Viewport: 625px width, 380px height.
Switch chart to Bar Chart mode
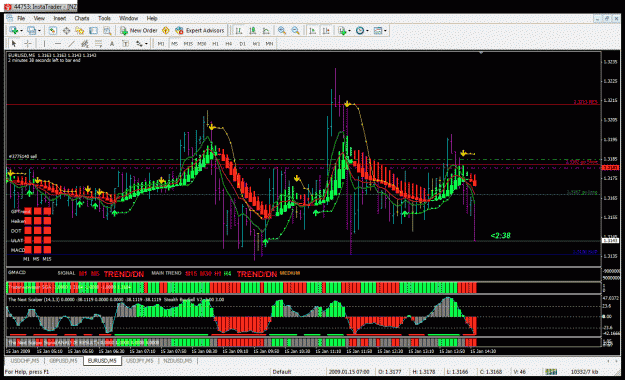pyautogui.click(x=239, y=30)
